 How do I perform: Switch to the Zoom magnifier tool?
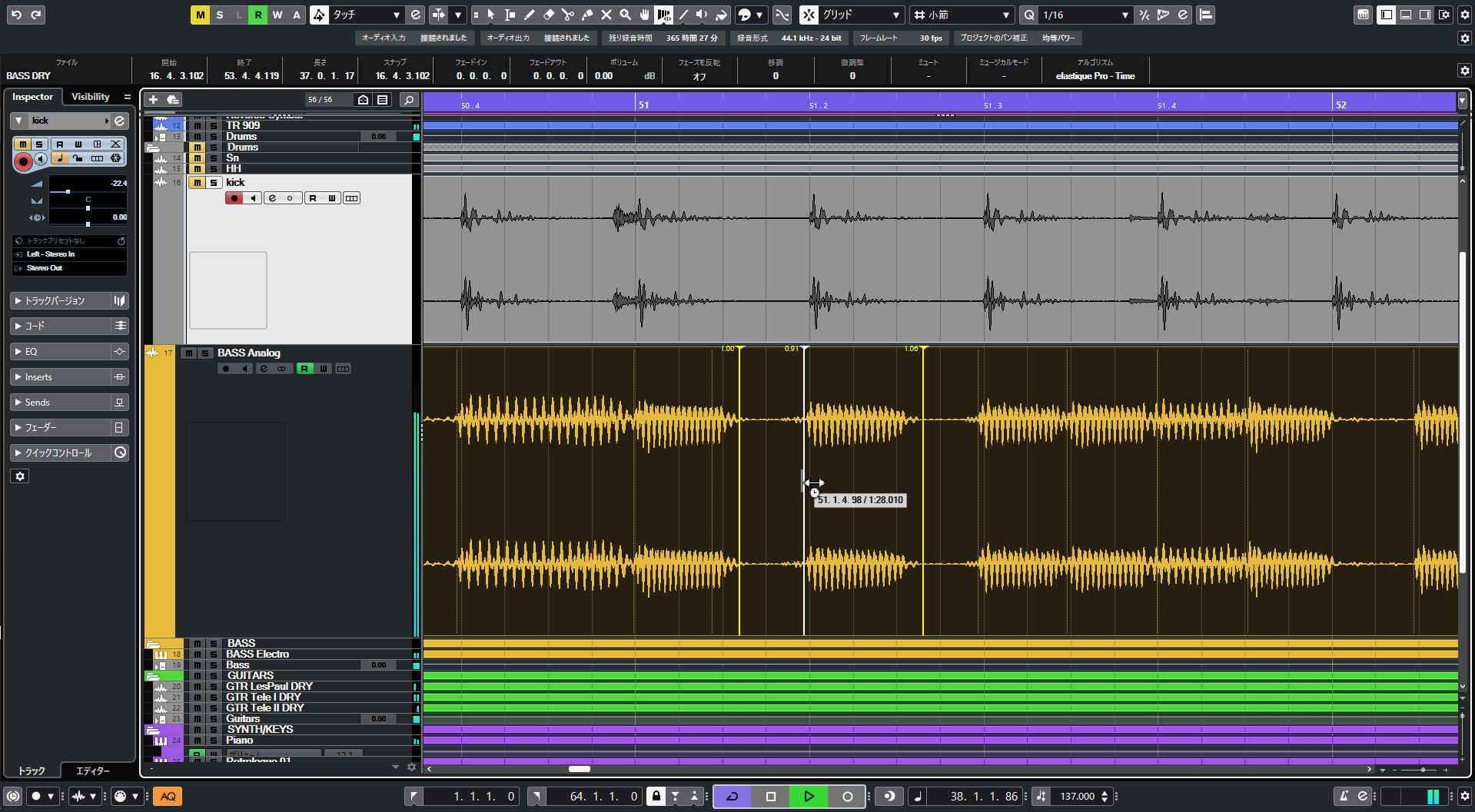[625, 15]
